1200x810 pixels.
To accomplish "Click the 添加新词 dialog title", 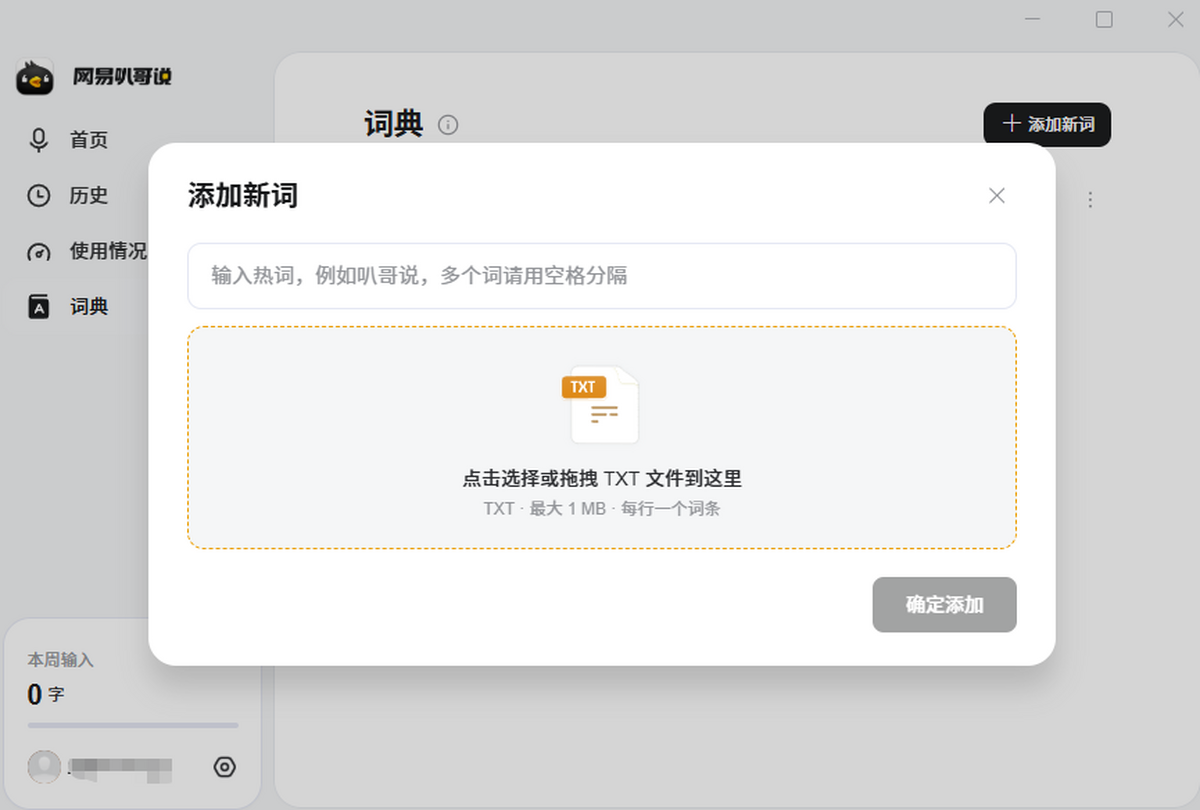I will (243, 196).
